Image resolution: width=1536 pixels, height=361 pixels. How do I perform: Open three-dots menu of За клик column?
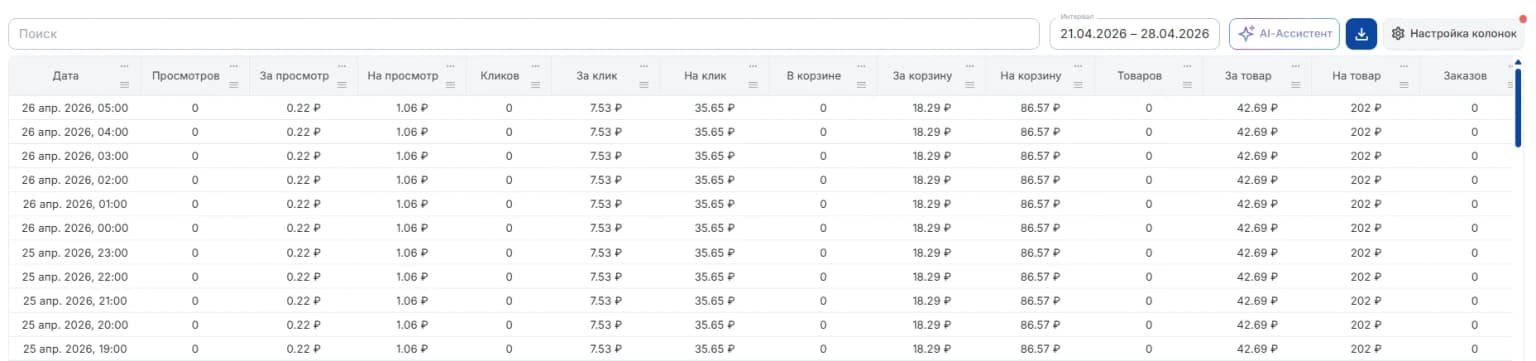[x=643, y=66]
